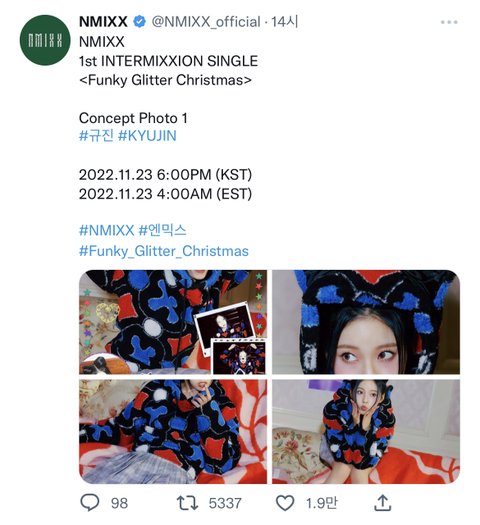Click the @NMIXX_official handle
Viewport: 480px width, 525px height.
[x=206, y=22]
